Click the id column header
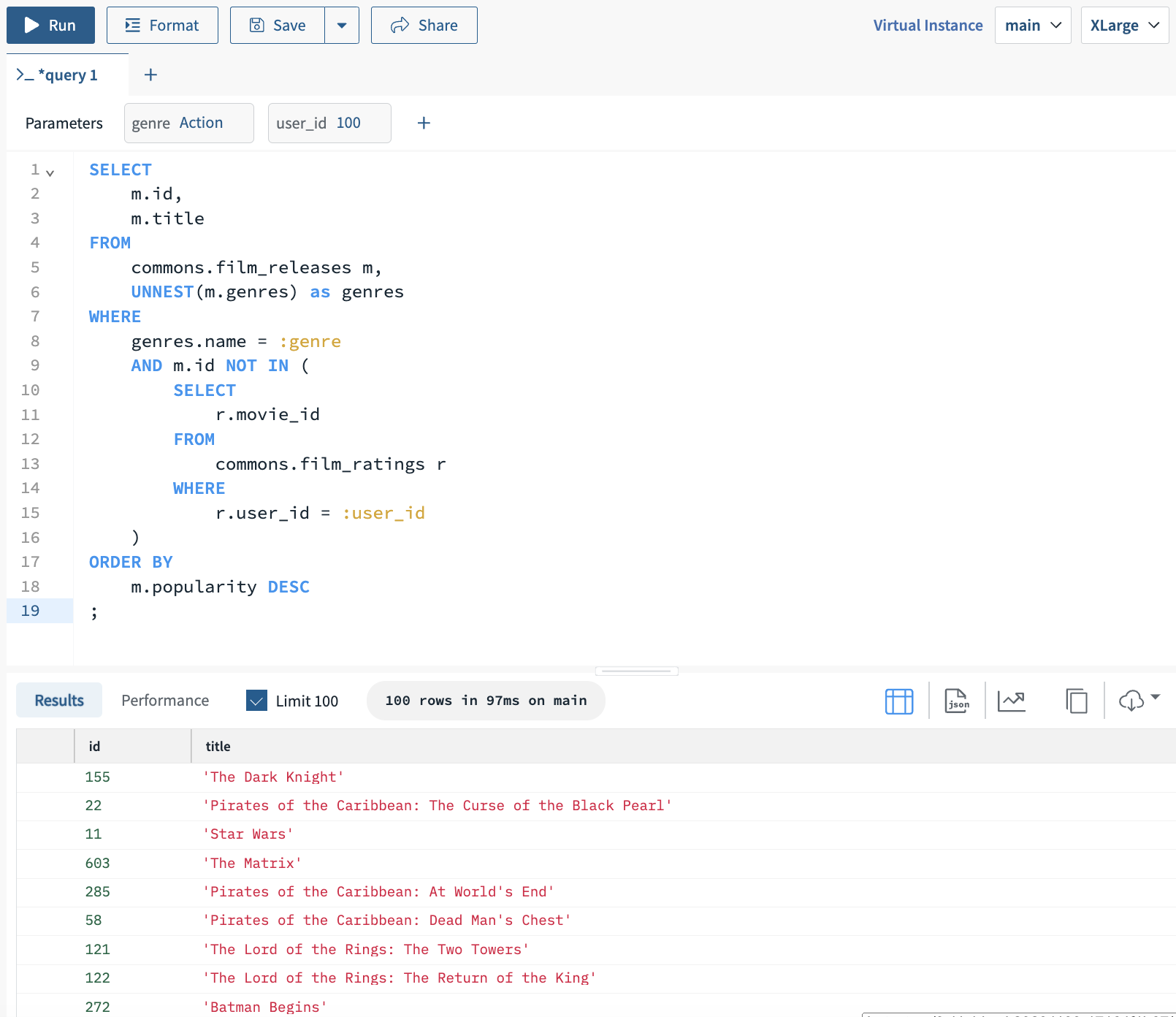 [133, 746]
